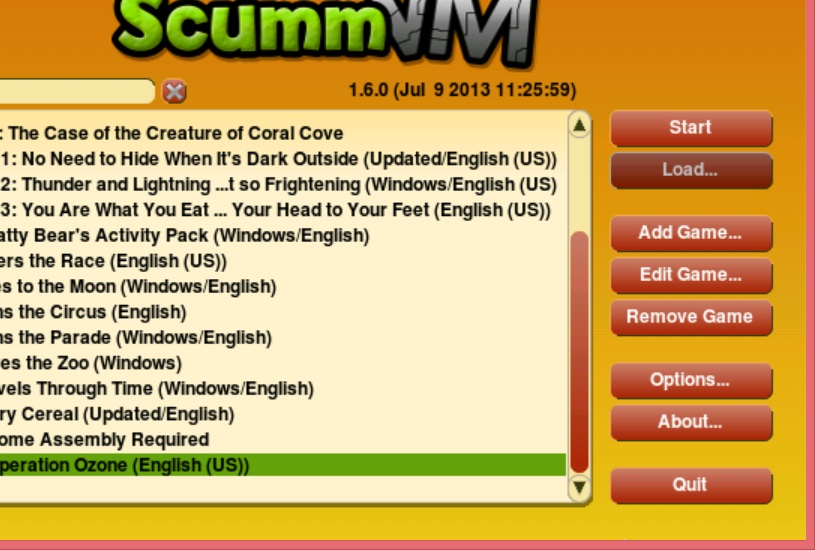
Task: Select the Race (English (US)) entry
Action: pyautogui.click(x=283, y=260)
